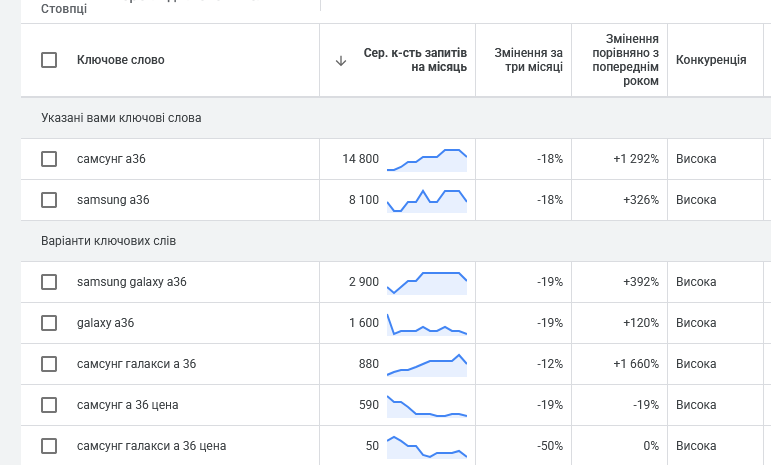This screenshot has height=465, width=771.
Task: Check the самсунг а 36 цена checkbox
Action: 49,405
